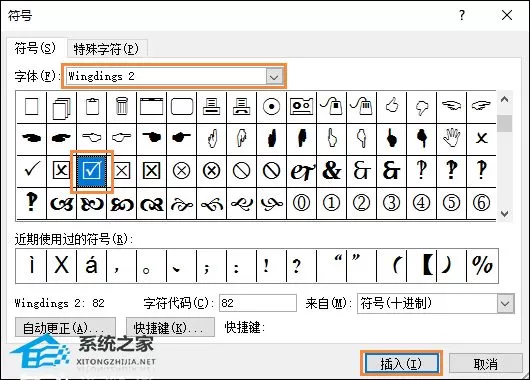
Task: Click the symbol grid scroll down arrow
Action: tap(505, 214)
